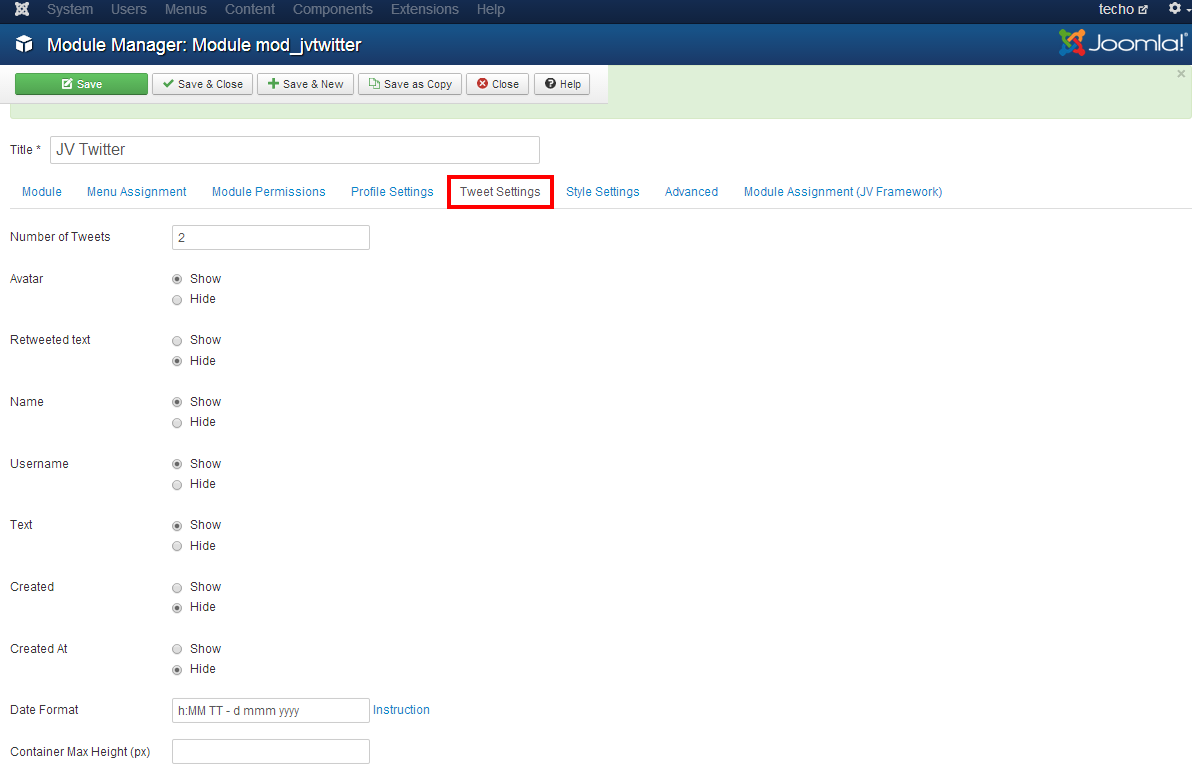Open the Components menu
The height and width of the screenshot is (783, 1192).
coord(332,9)
